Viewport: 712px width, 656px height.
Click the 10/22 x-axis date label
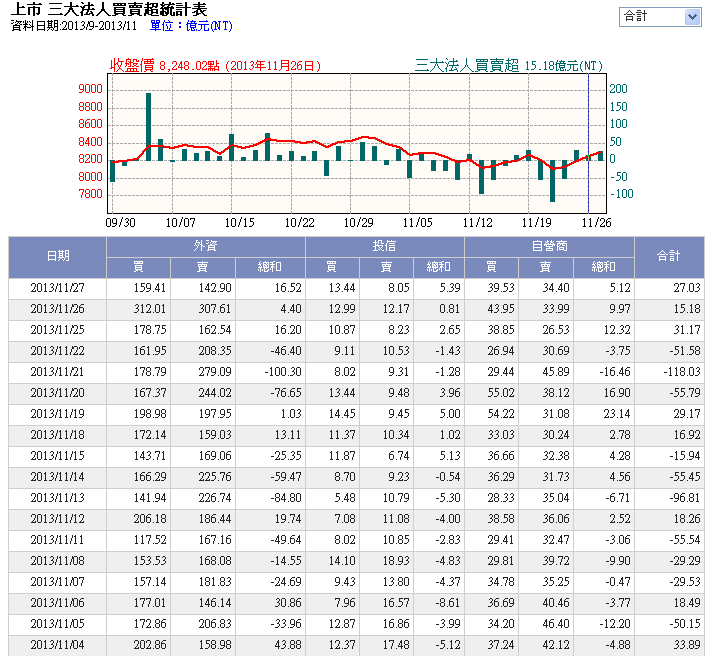click(x=300, y=223)
